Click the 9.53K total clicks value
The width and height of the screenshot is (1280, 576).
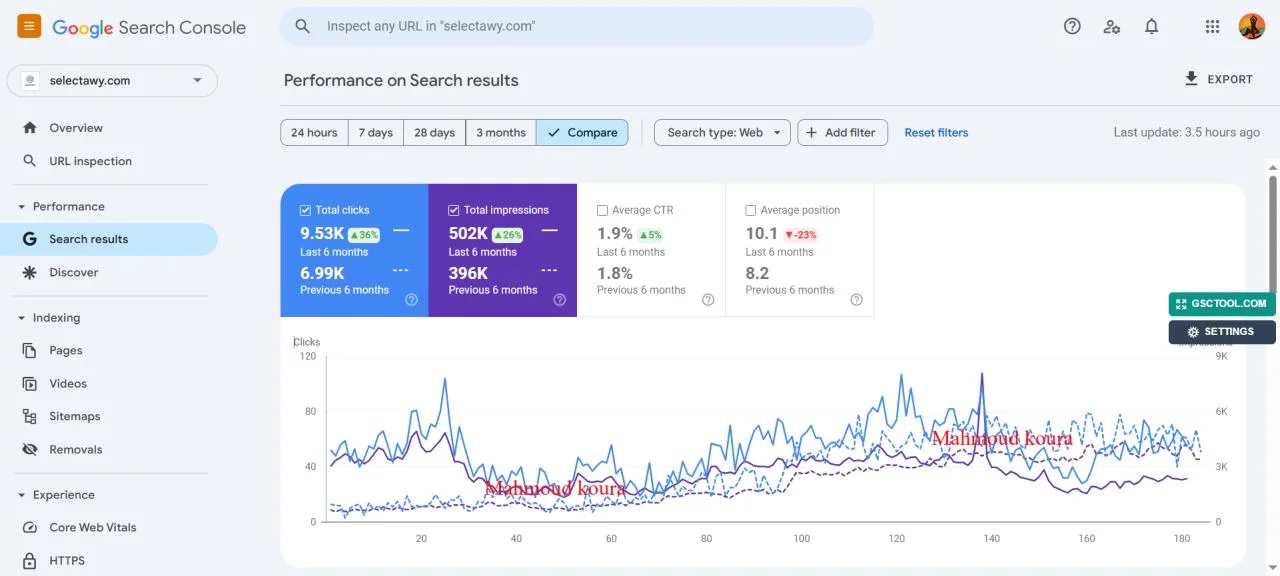pyautogui.click(x=322, y=233)
